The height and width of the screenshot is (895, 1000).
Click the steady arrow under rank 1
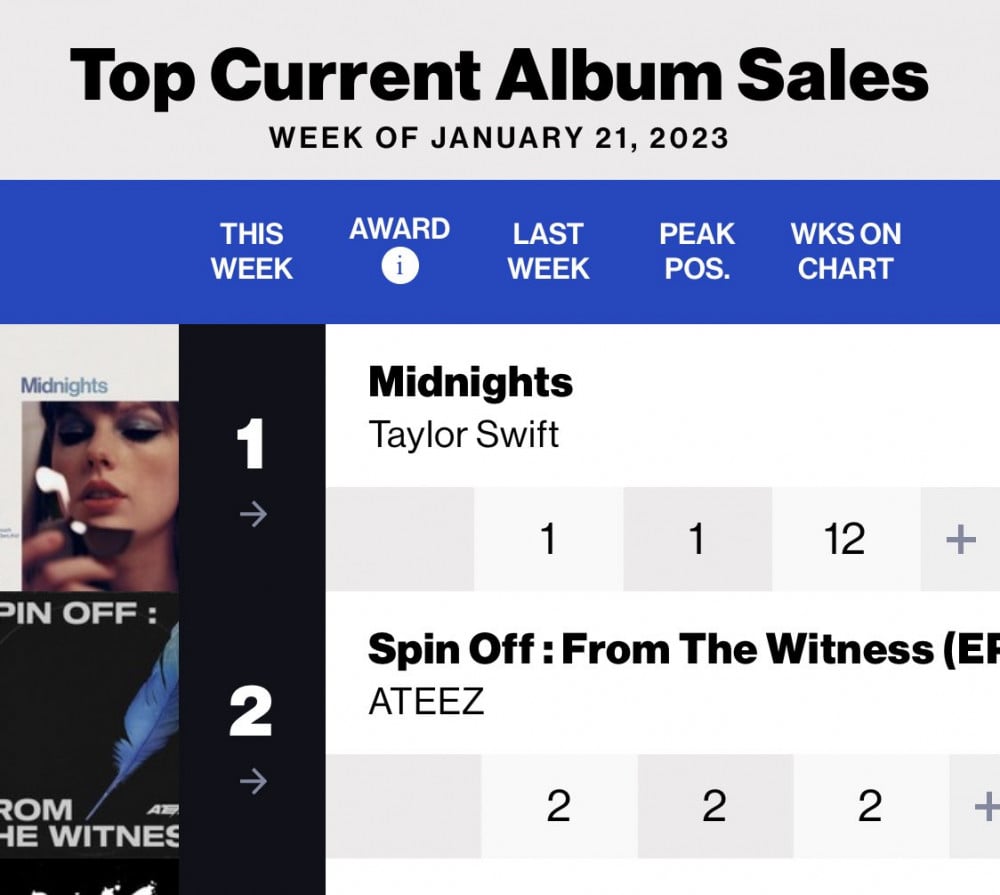click(x=253, y=514)
